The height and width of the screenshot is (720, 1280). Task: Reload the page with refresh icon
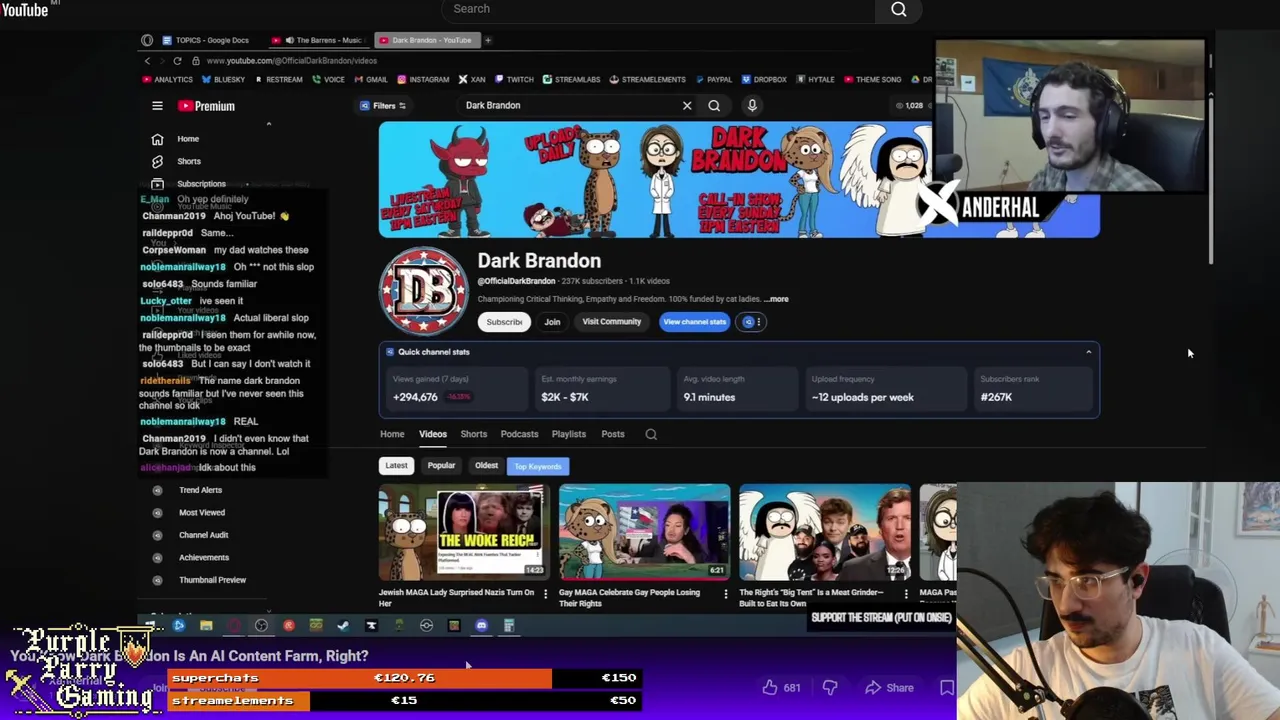coord(177,60)
